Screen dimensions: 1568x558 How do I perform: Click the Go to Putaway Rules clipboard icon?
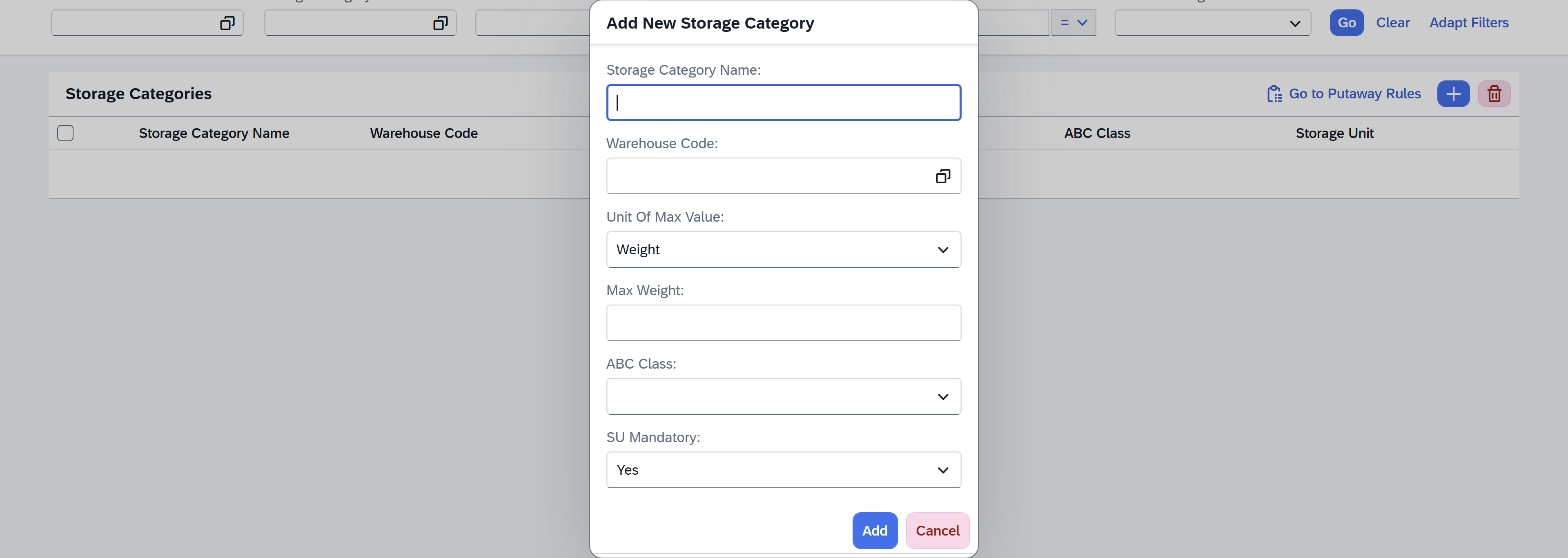(1274, 94)
